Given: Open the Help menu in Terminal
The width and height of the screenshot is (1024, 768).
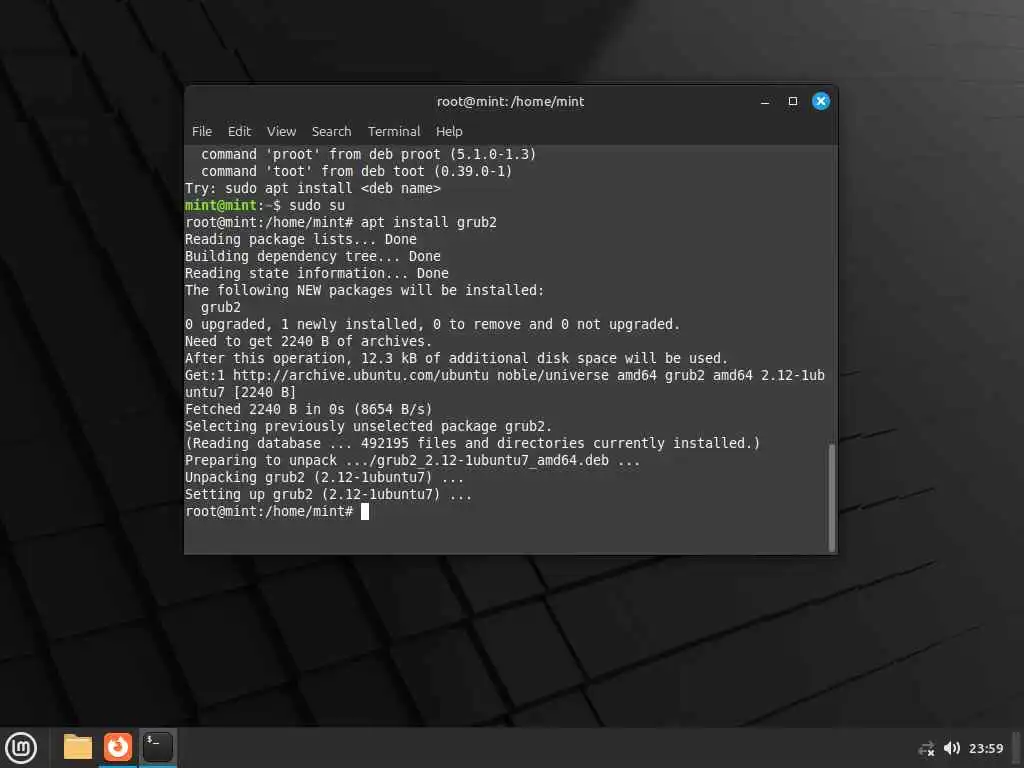Looking at the screenshot, I should click(x=449, y=131).
